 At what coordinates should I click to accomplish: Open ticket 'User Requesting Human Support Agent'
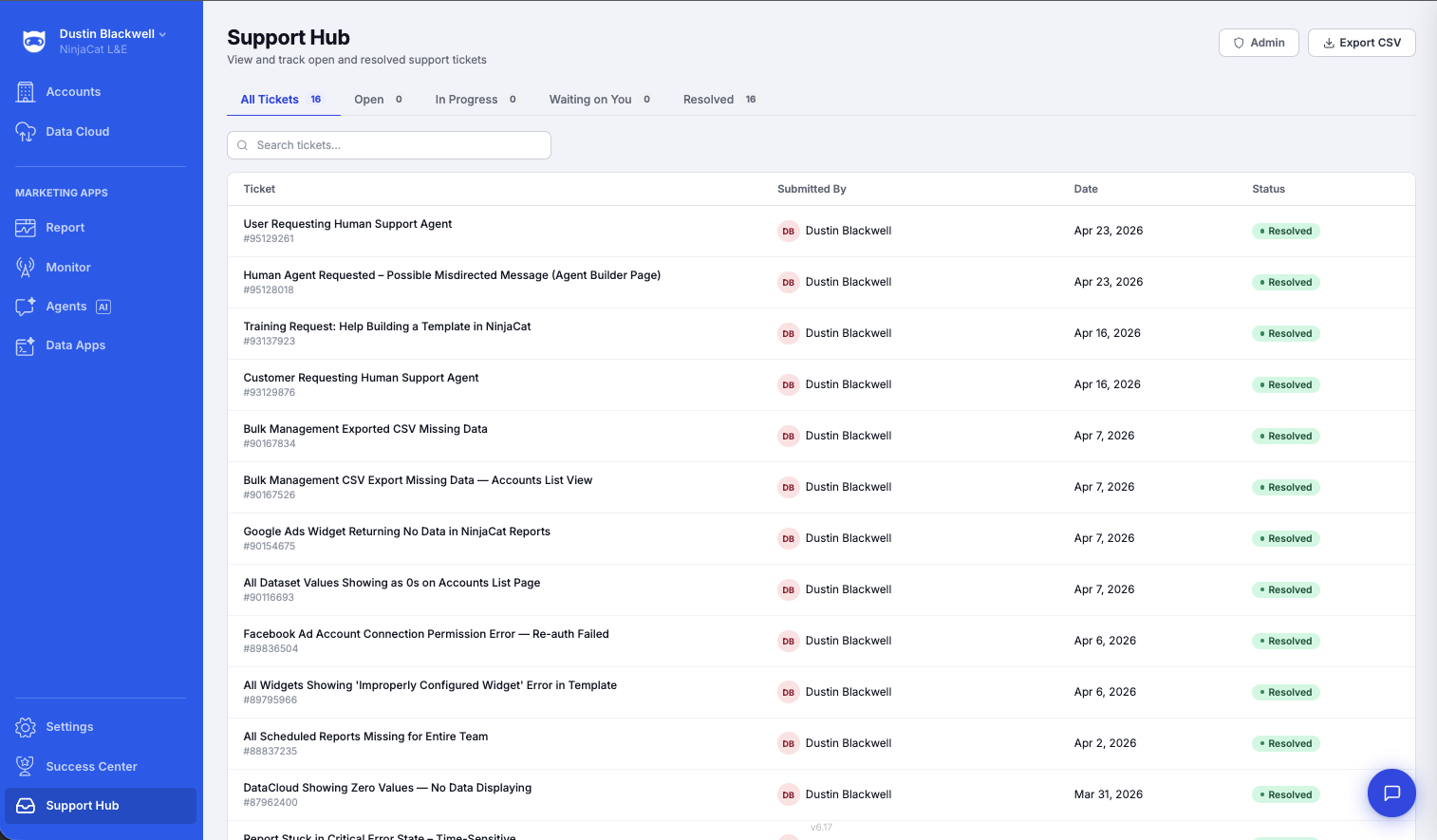pyautogui.click(x=347, y=224)
